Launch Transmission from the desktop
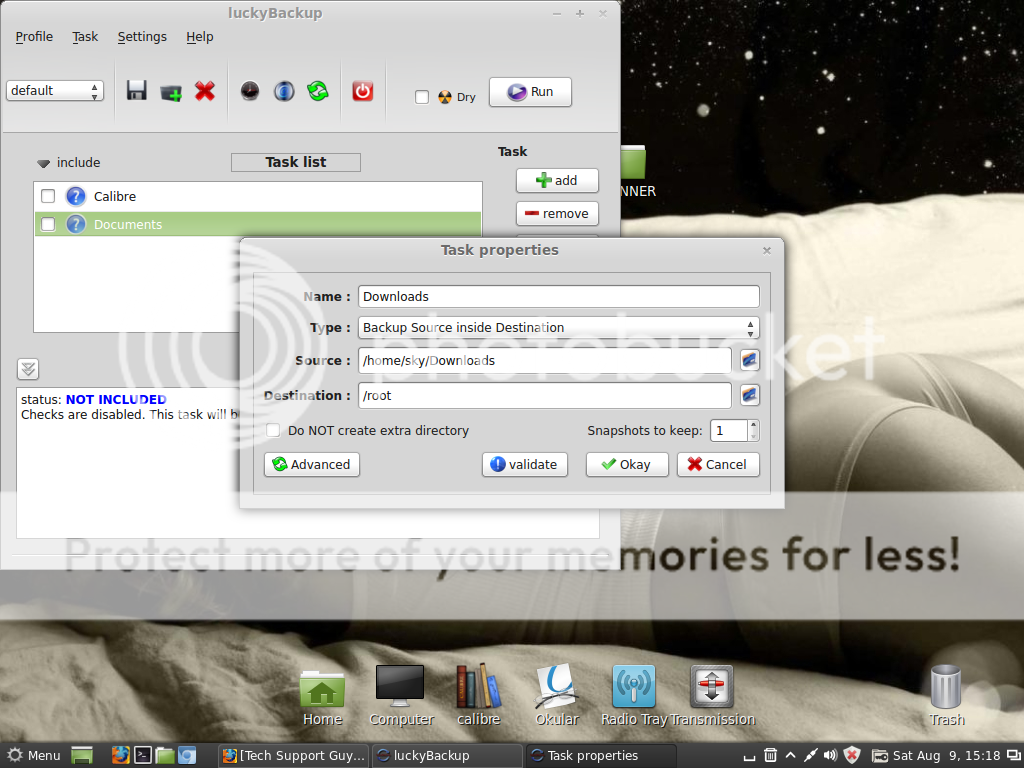 coord(712,688)
